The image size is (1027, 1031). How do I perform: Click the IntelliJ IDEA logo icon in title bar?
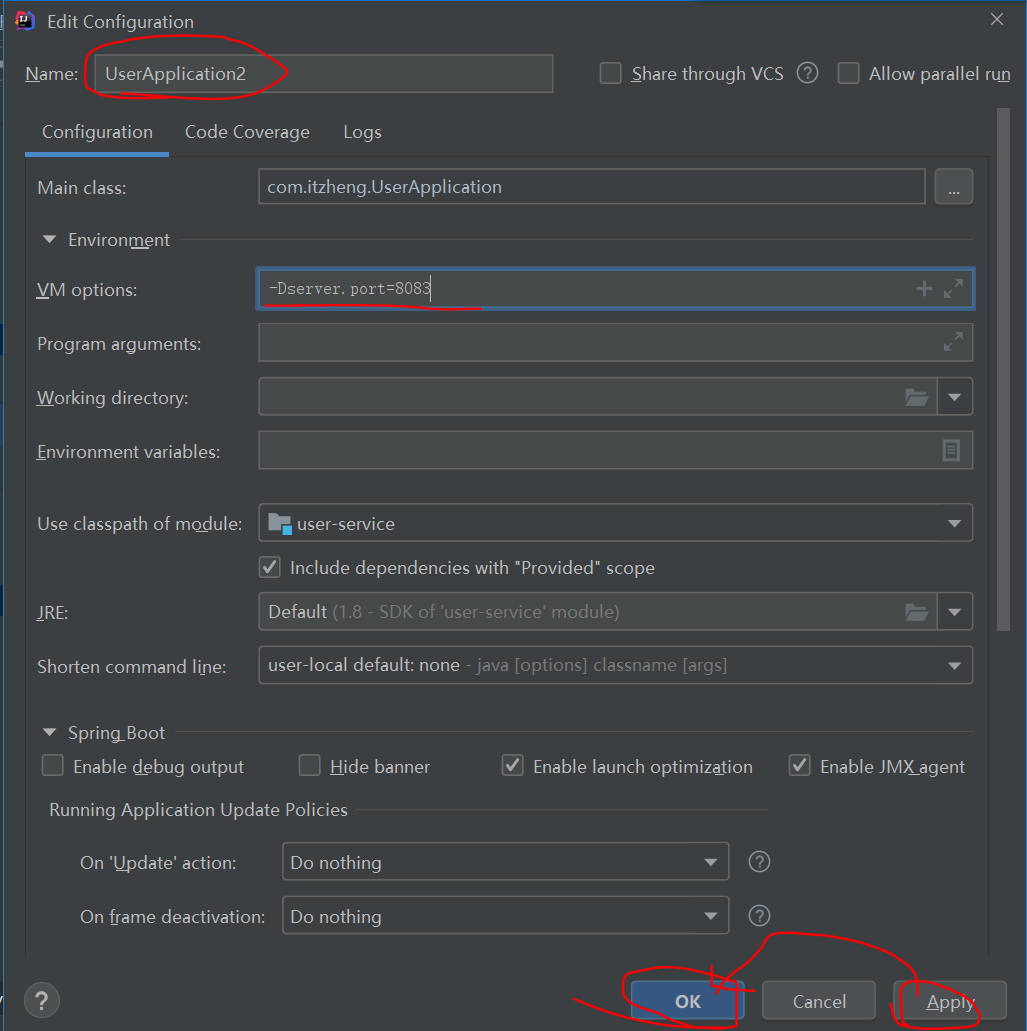tap(24, 21)
